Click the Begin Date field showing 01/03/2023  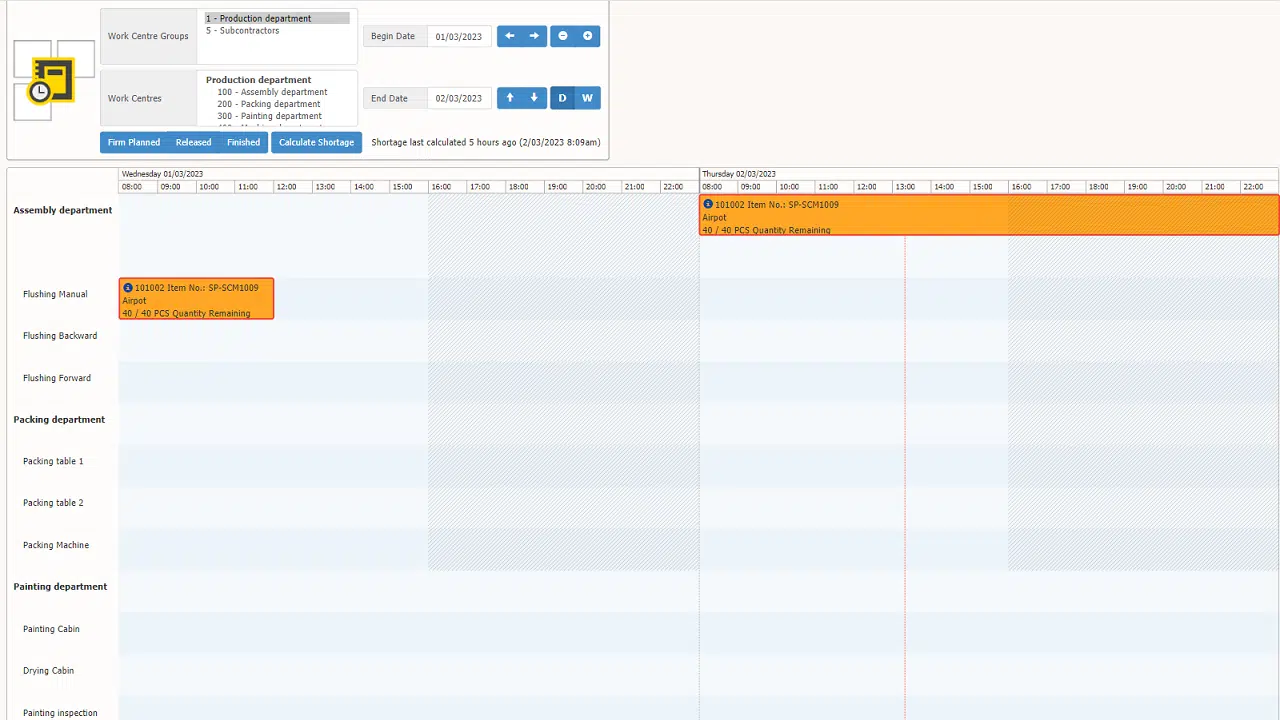pos(458,36)
